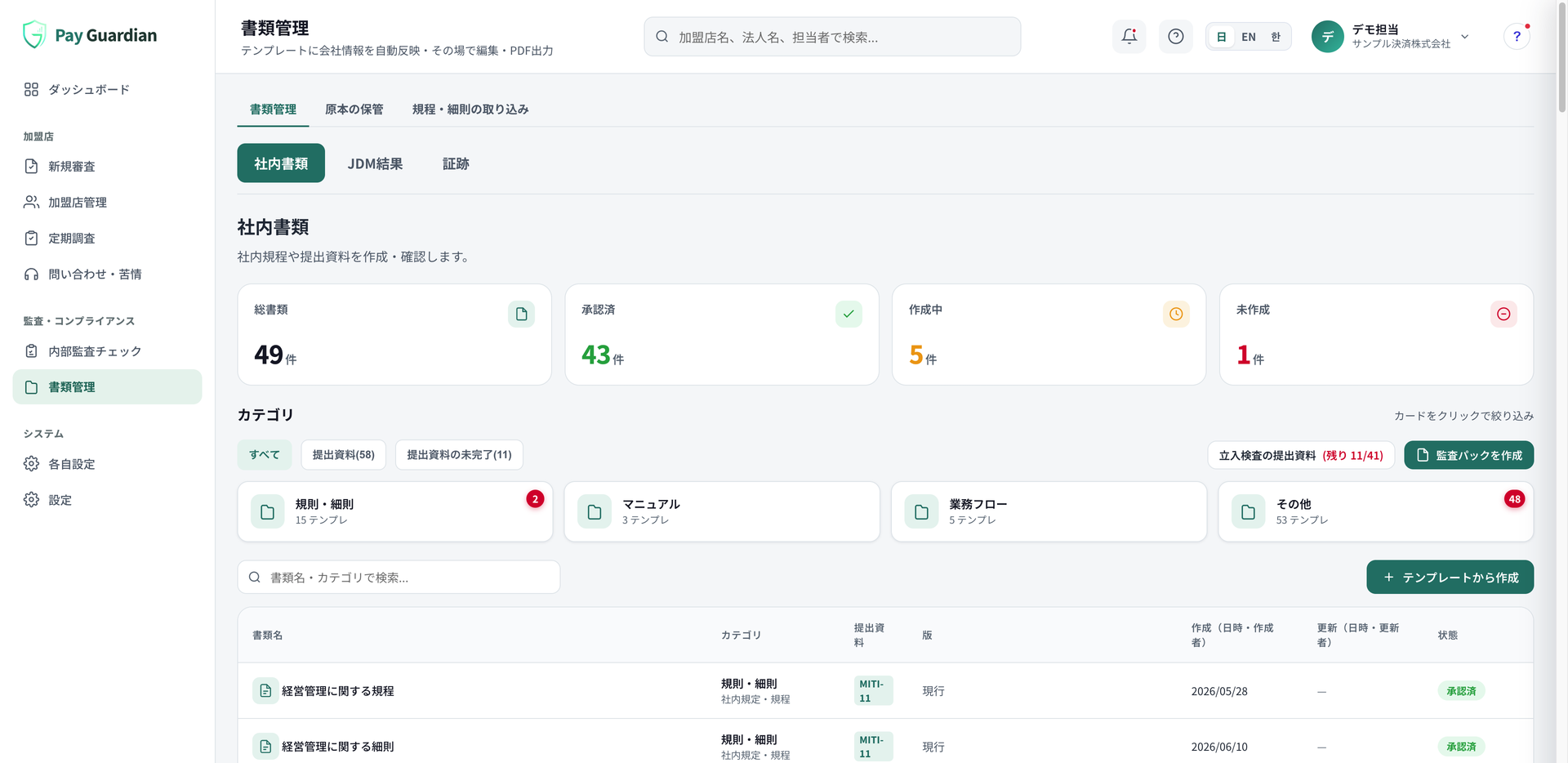Switch language to EN

[x=1249, y=37]
